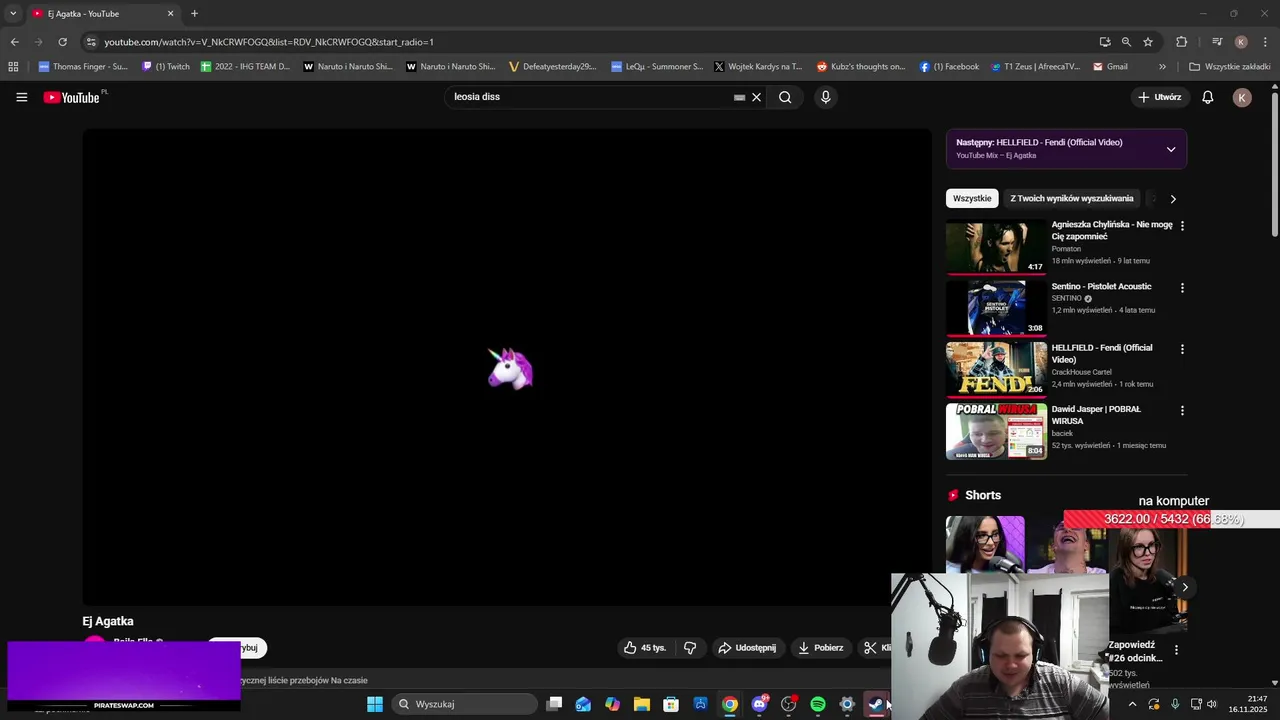The width and height of the screenshot is (1280, 720).
Task: Open File Explorer from the taskbar
Action: point(642,704)
